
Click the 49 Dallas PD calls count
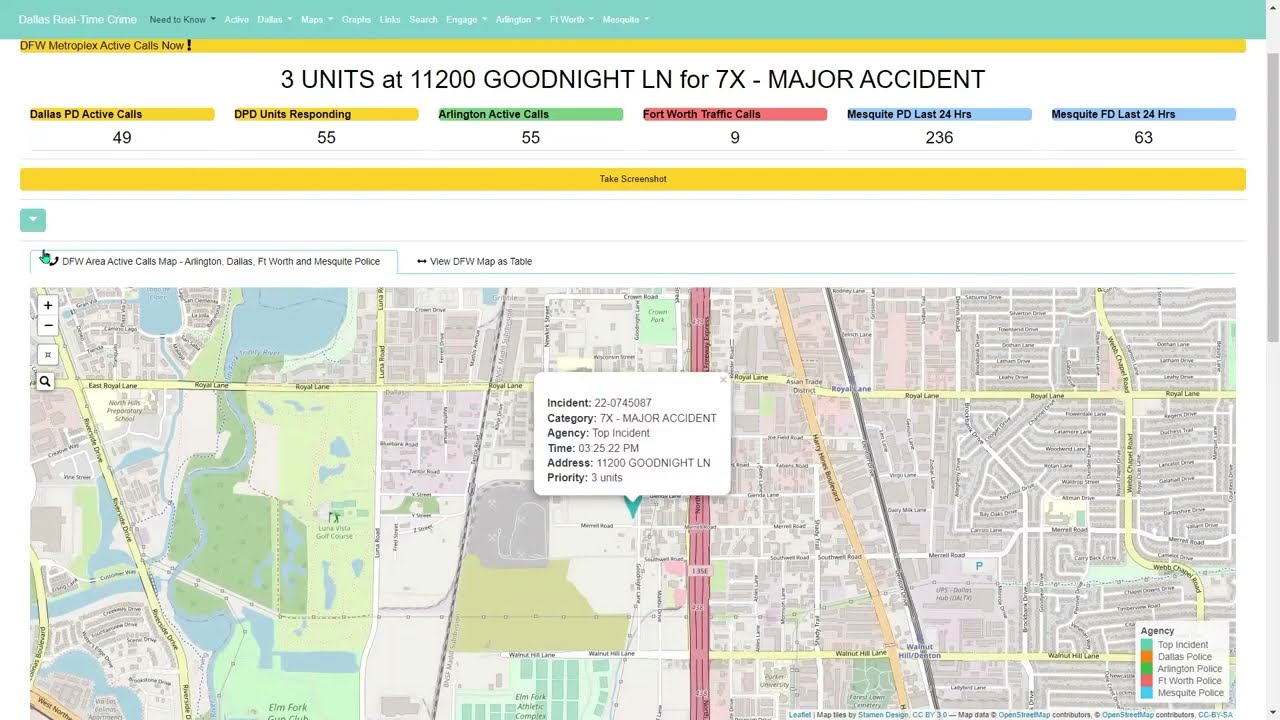[122, 138]
